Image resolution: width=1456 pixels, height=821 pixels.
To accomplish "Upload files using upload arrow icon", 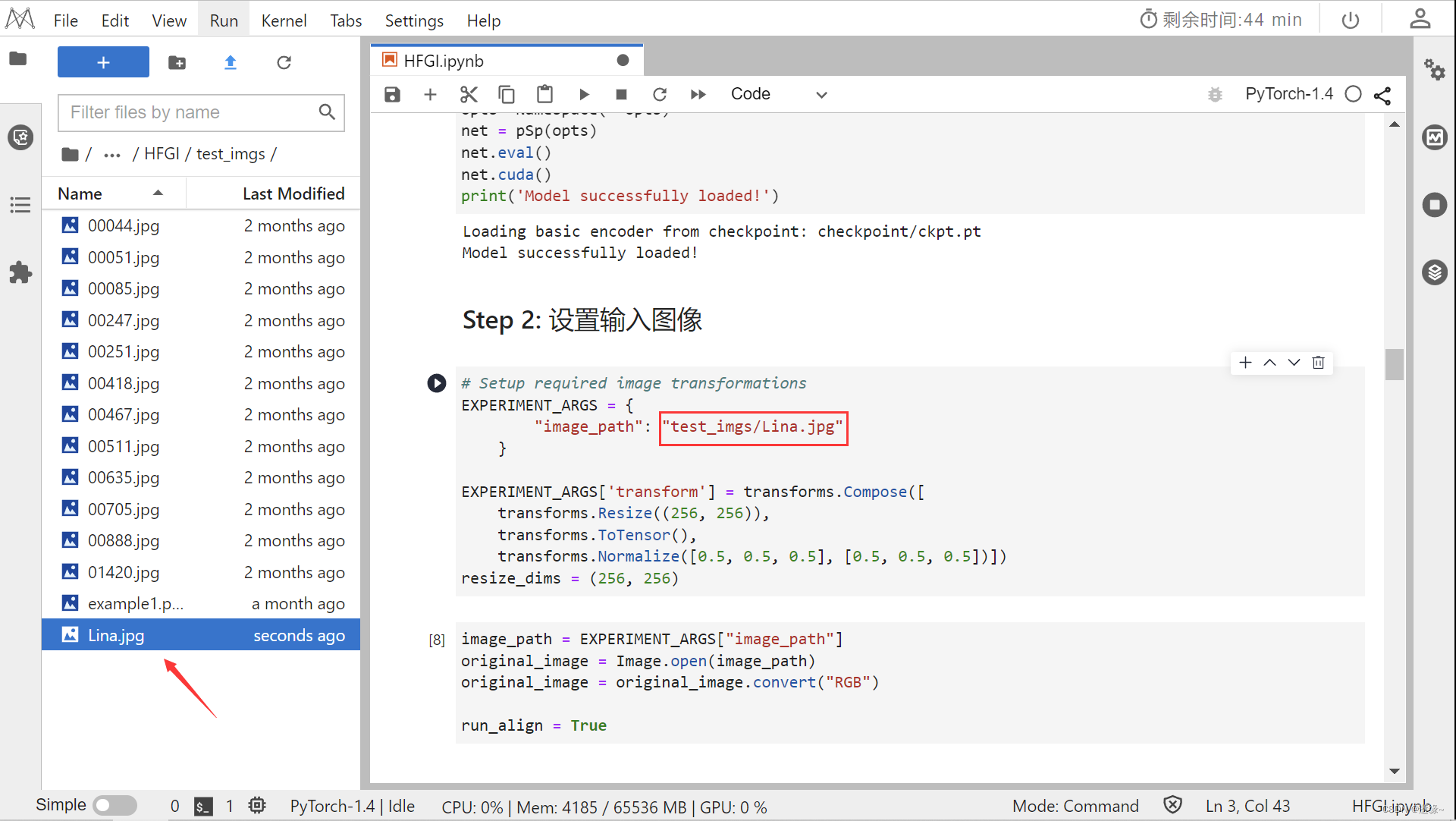I will click(231, 62).
